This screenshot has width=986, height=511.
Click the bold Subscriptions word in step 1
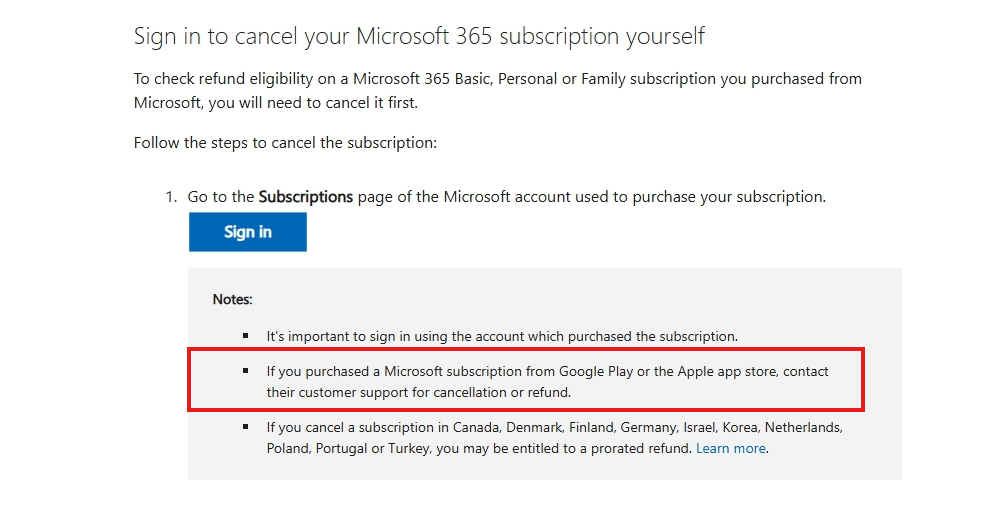point(305,197)
